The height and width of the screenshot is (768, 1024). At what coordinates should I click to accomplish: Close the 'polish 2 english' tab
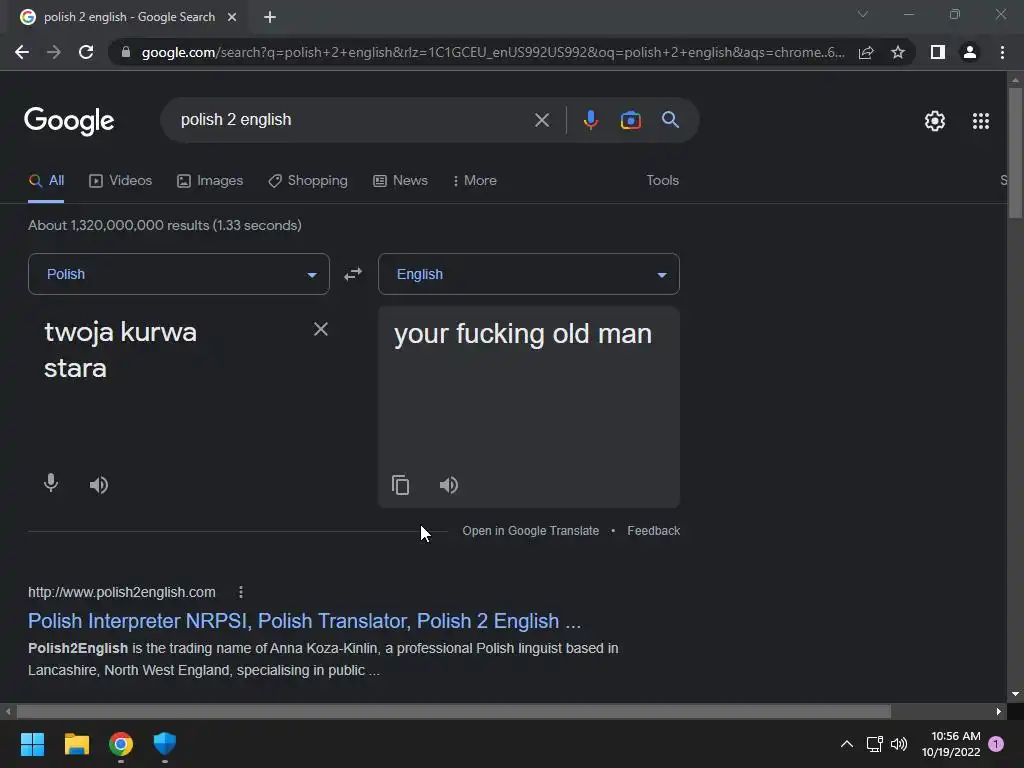click(232, 17)
